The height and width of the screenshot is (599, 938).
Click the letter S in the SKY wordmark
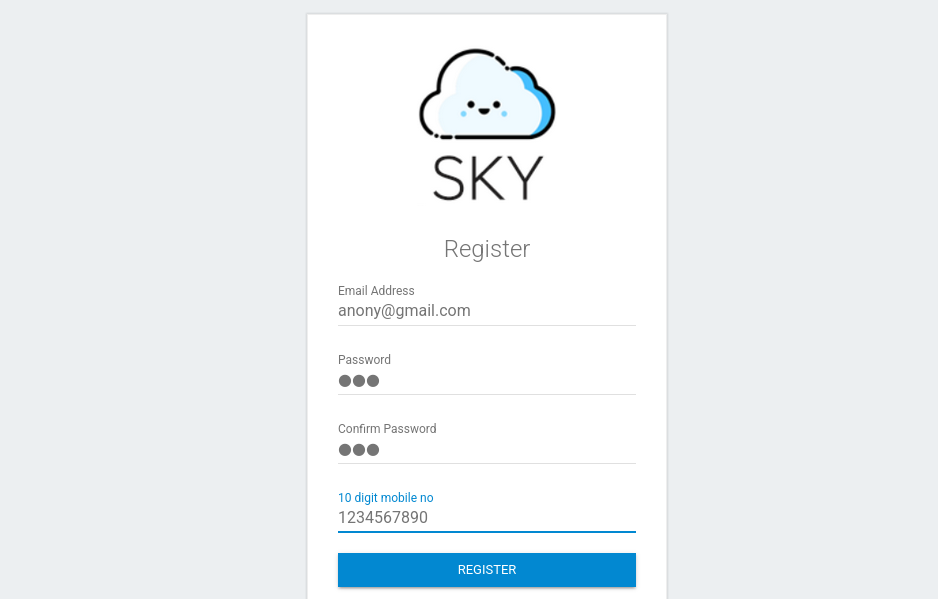(x=451, y=178)
